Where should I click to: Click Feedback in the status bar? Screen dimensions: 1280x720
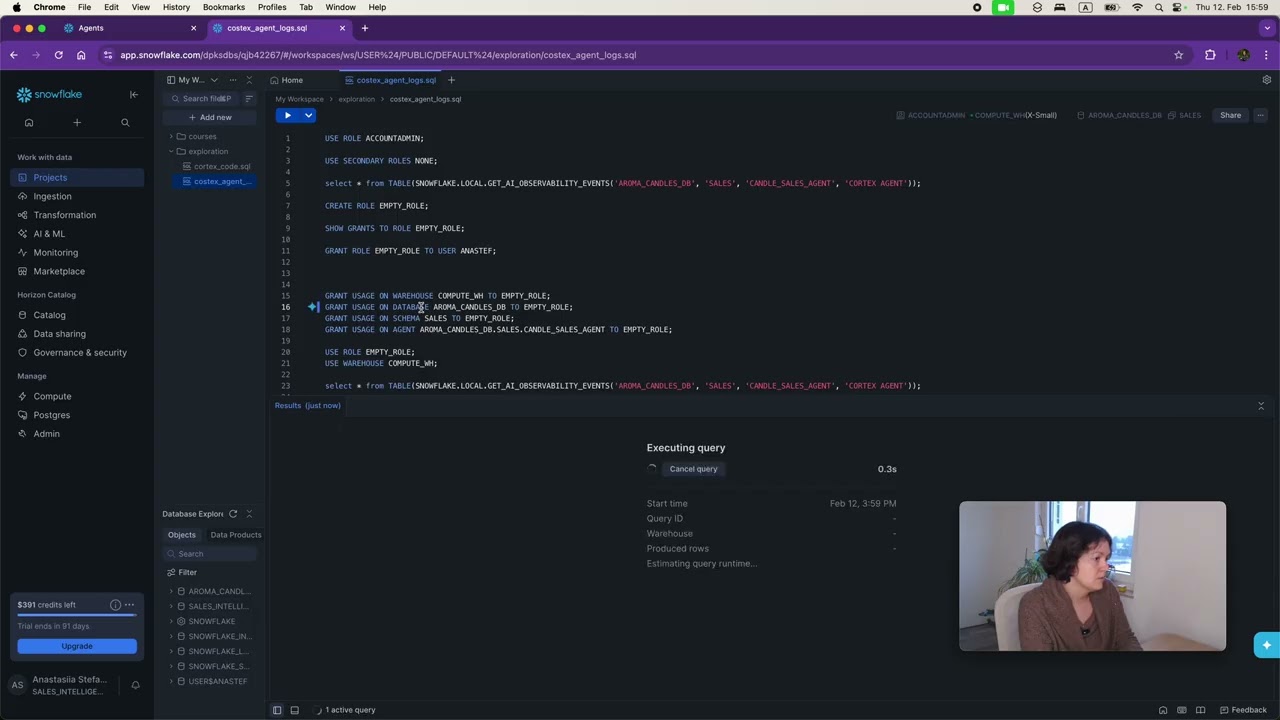[1242, 710]
